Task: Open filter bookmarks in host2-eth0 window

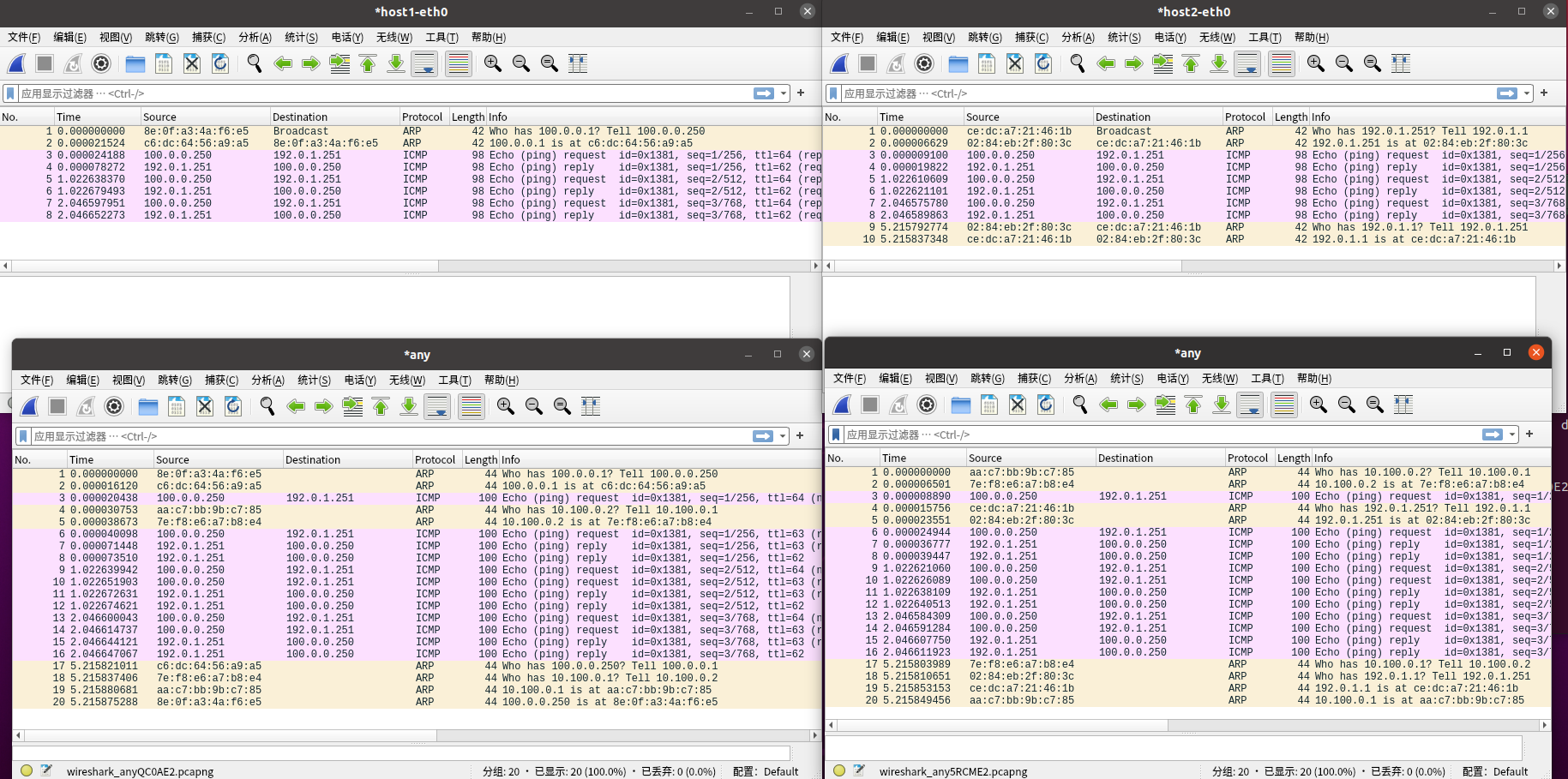Action: (833, 93)
